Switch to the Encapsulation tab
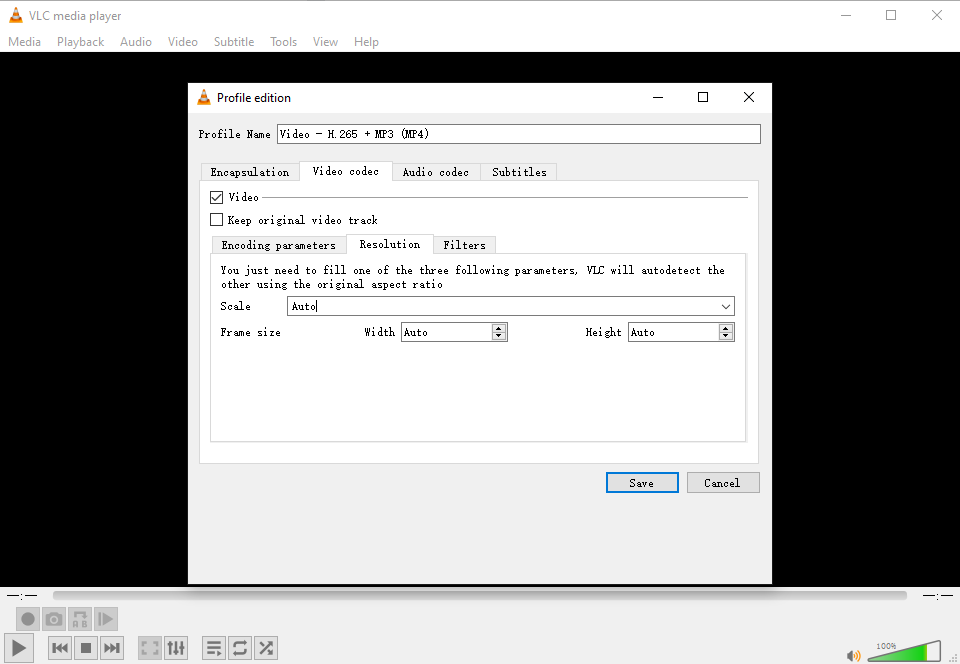Viewport: 960px width, 664px height. point(250,172)
